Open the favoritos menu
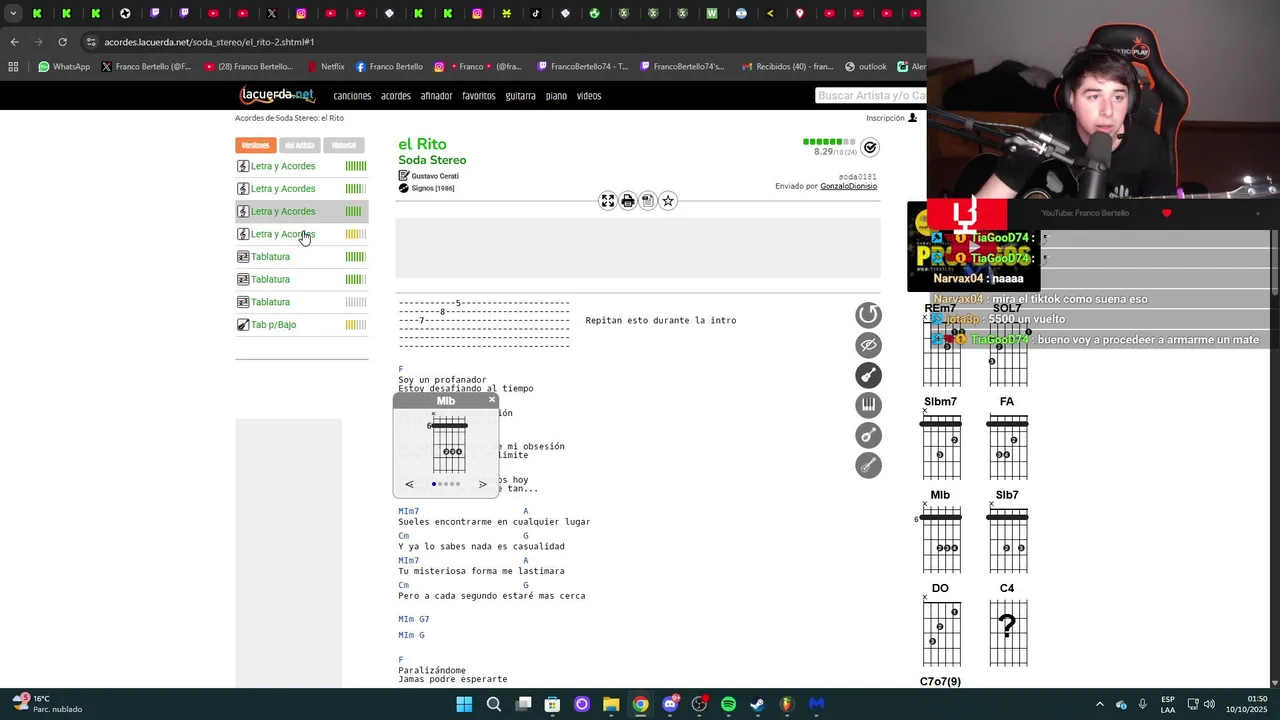The image size is (1280, 720). click(479, 96)
